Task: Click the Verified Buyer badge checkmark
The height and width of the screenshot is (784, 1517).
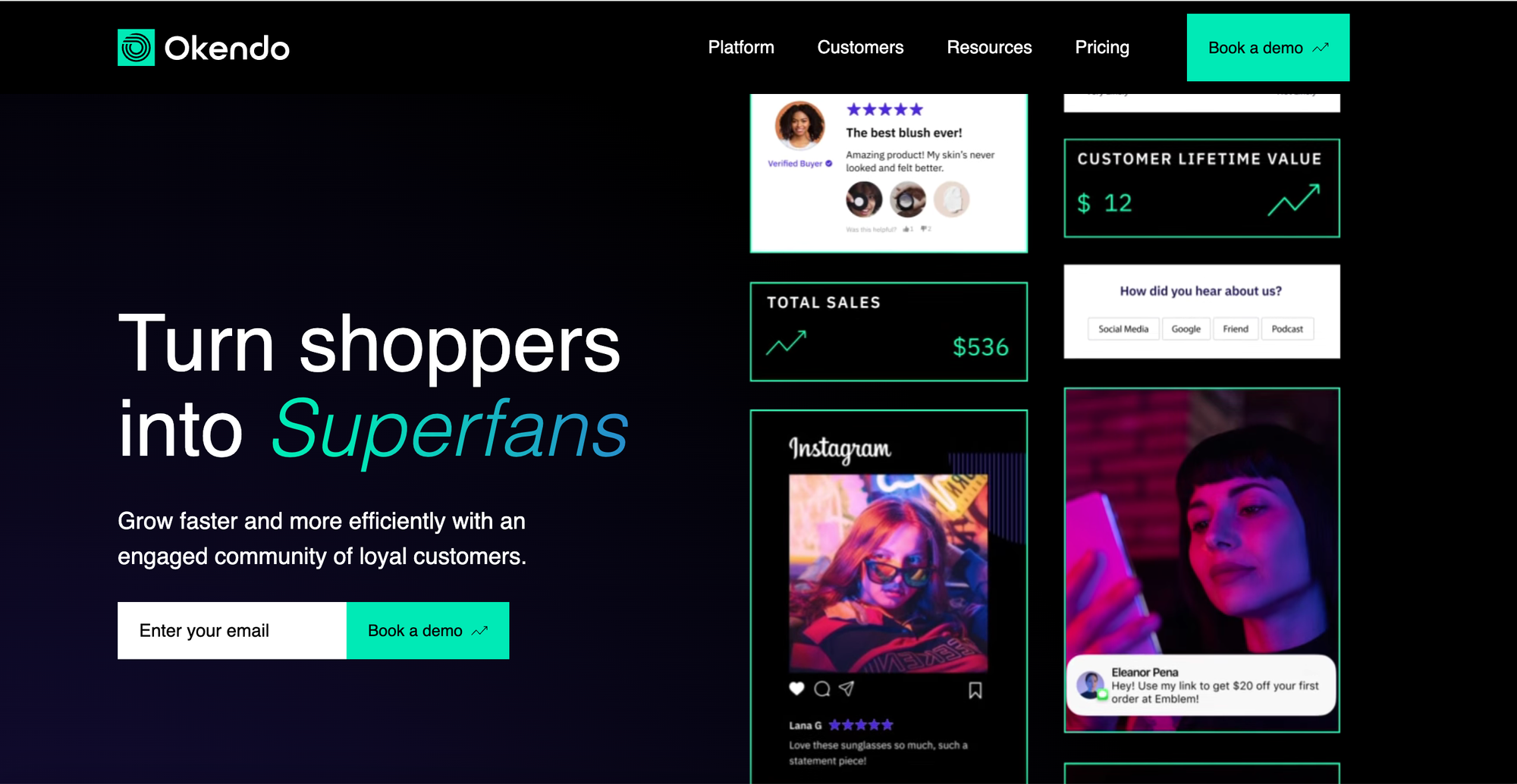Action: pyautogui.click(x=829, y=163)
